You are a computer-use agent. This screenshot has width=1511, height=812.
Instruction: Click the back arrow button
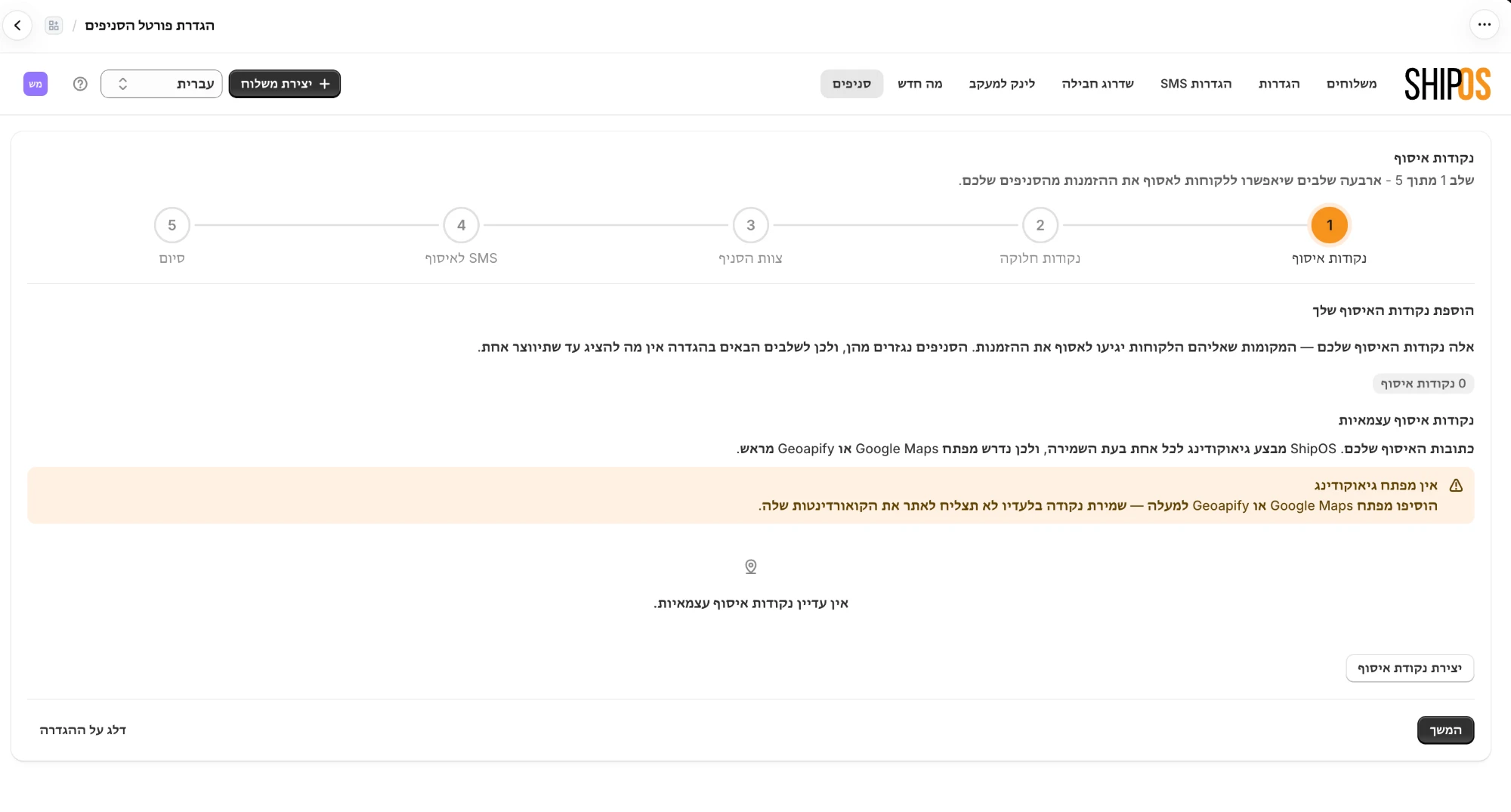pyautogui.click(x=17, y=26)
